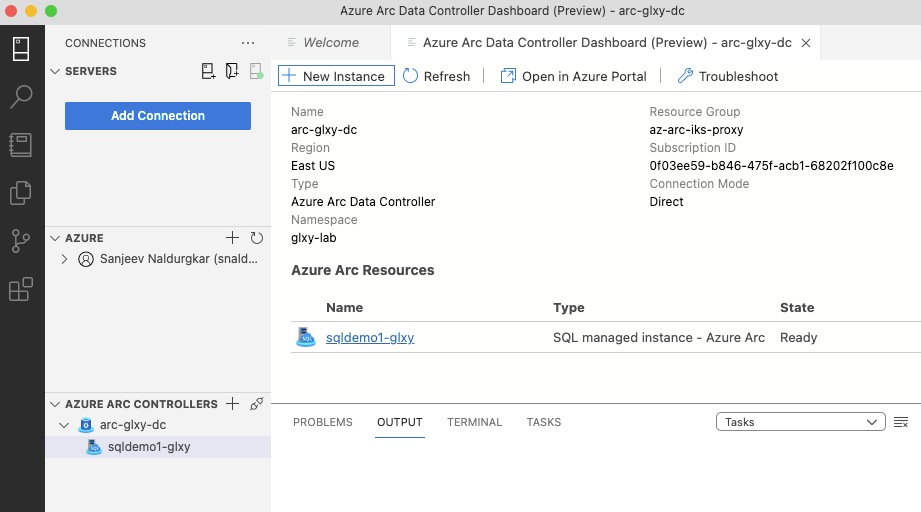Collapse the SERVERS section
The image size is (921, 512).
55,71
